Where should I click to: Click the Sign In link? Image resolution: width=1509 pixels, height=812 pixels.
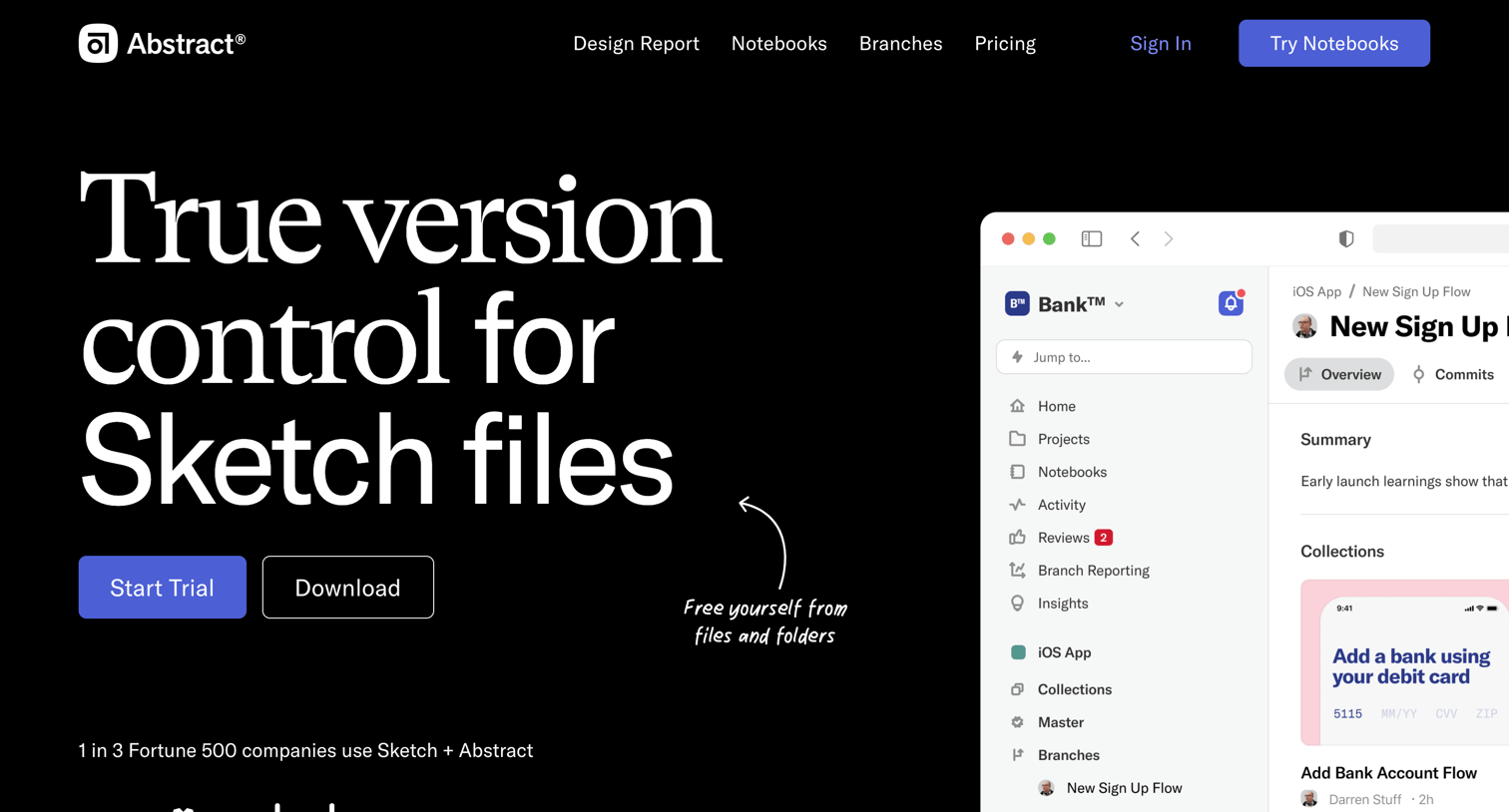point(1160,44)
